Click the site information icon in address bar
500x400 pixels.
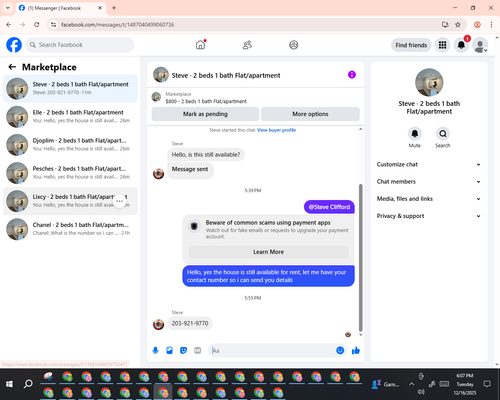[53, 25]
